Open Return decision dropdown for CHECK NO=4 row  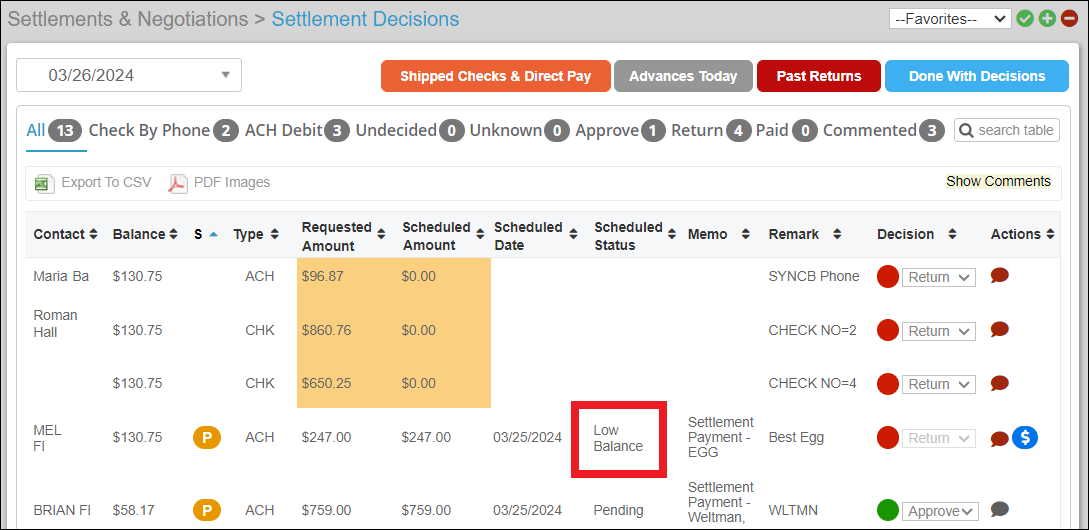point(938,384)
